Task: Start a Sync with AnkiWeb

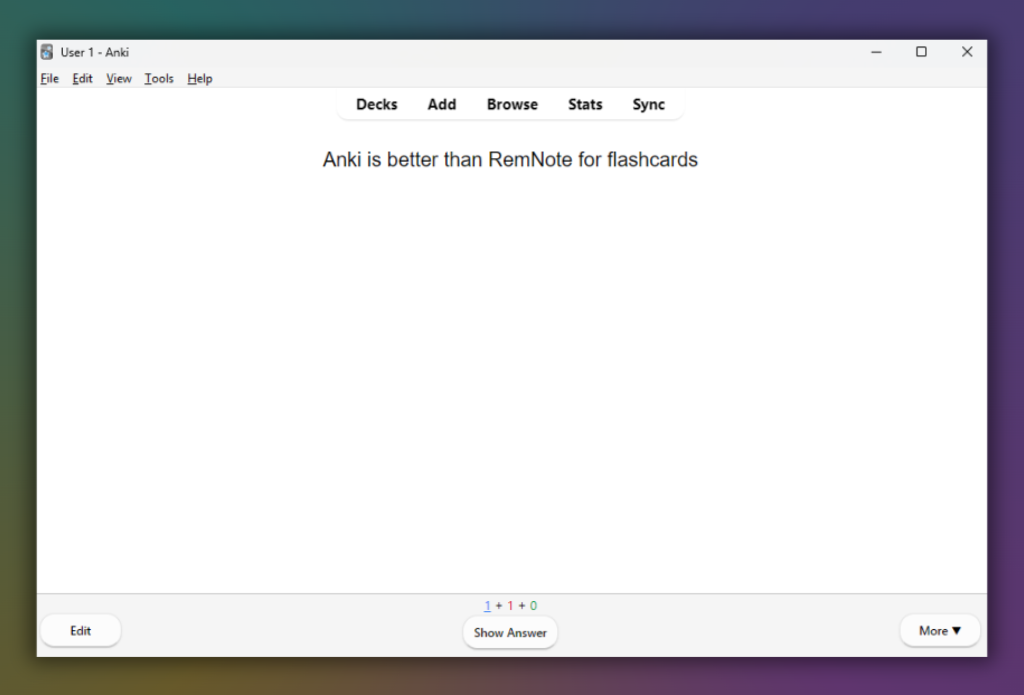Action: (x=648, y=104)
